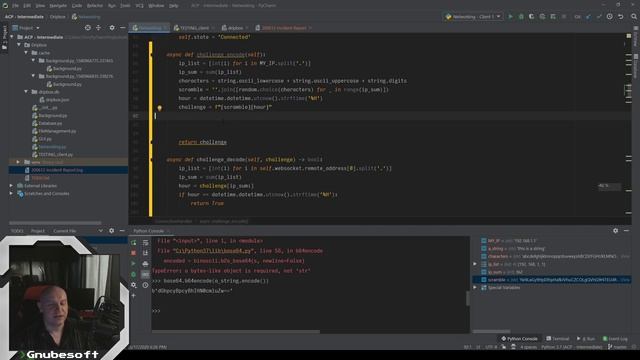
Task: Open Search Everywhere magnifier icon
Action: (x=633, y=17)
